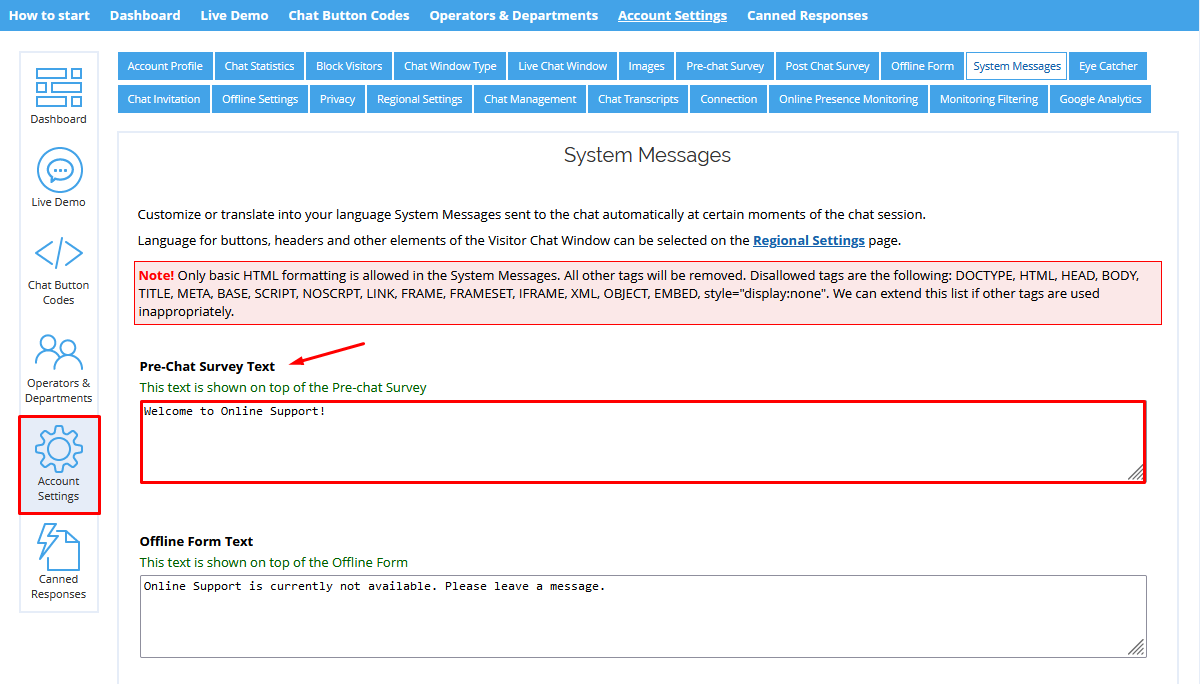Select the Eye Catcher tab

[x=1108, y=65]
